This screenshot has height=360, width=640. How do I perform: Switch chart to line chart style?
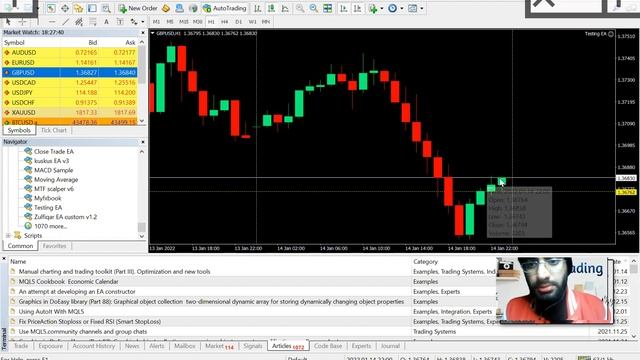(x=285, y=8)
